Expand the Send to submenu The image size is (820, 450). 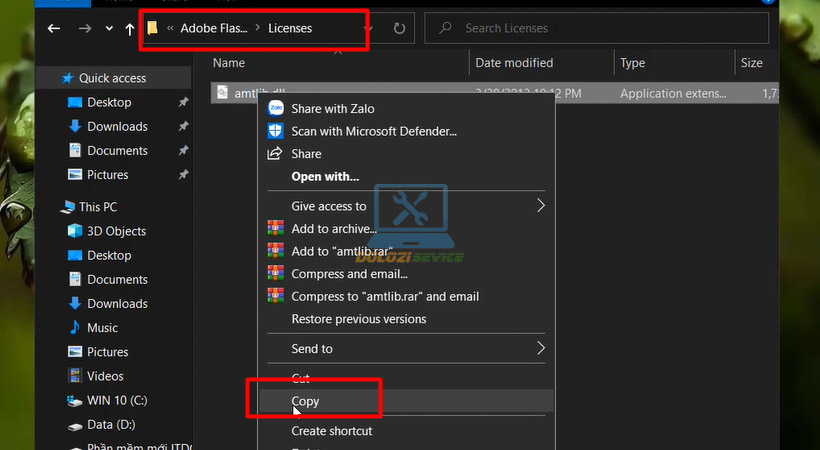point(541,349)
